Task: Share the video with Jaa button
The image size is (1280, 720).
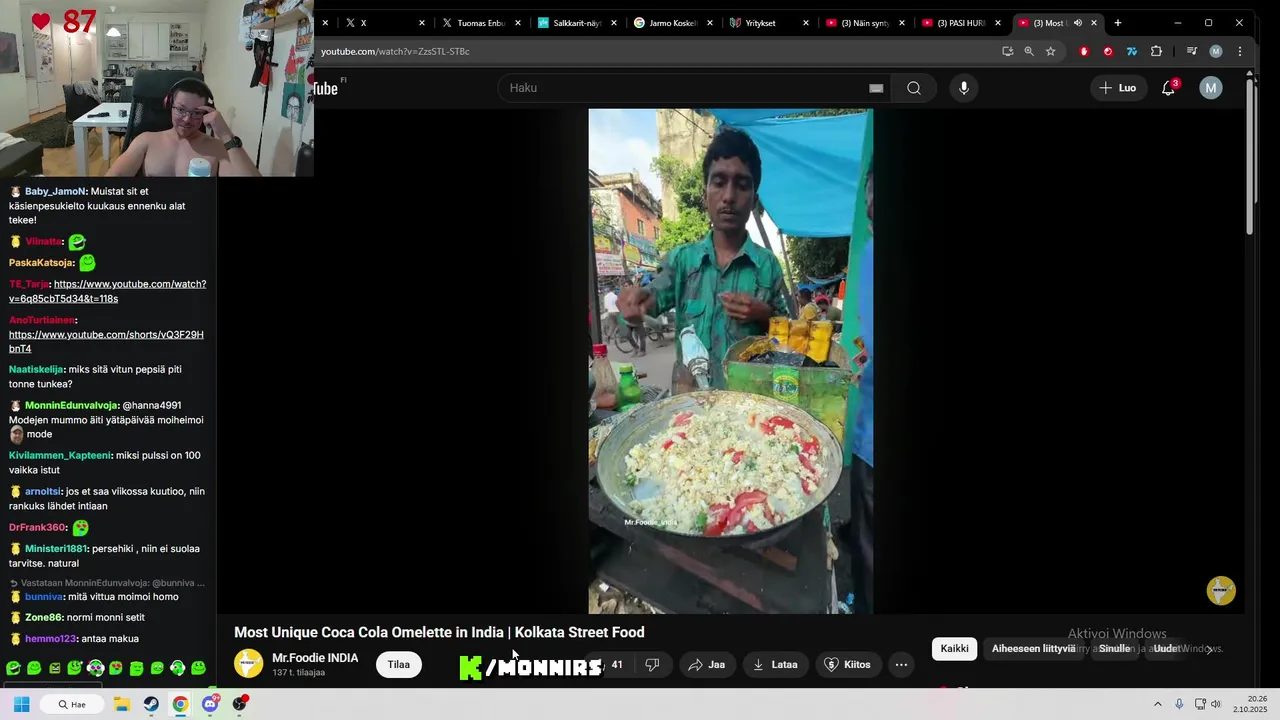Action: [706, 665]
